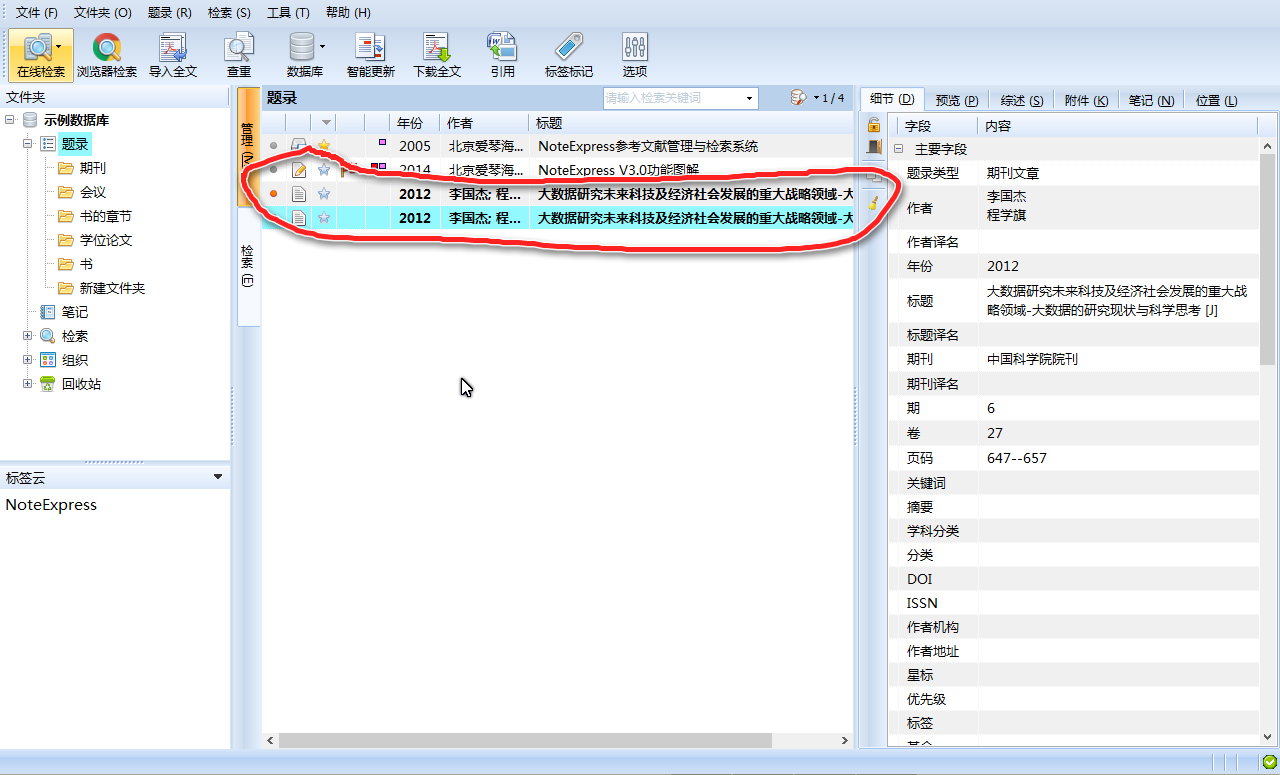
Task: Click the broom clear icon in details panel
Action: tap(873, 203)
